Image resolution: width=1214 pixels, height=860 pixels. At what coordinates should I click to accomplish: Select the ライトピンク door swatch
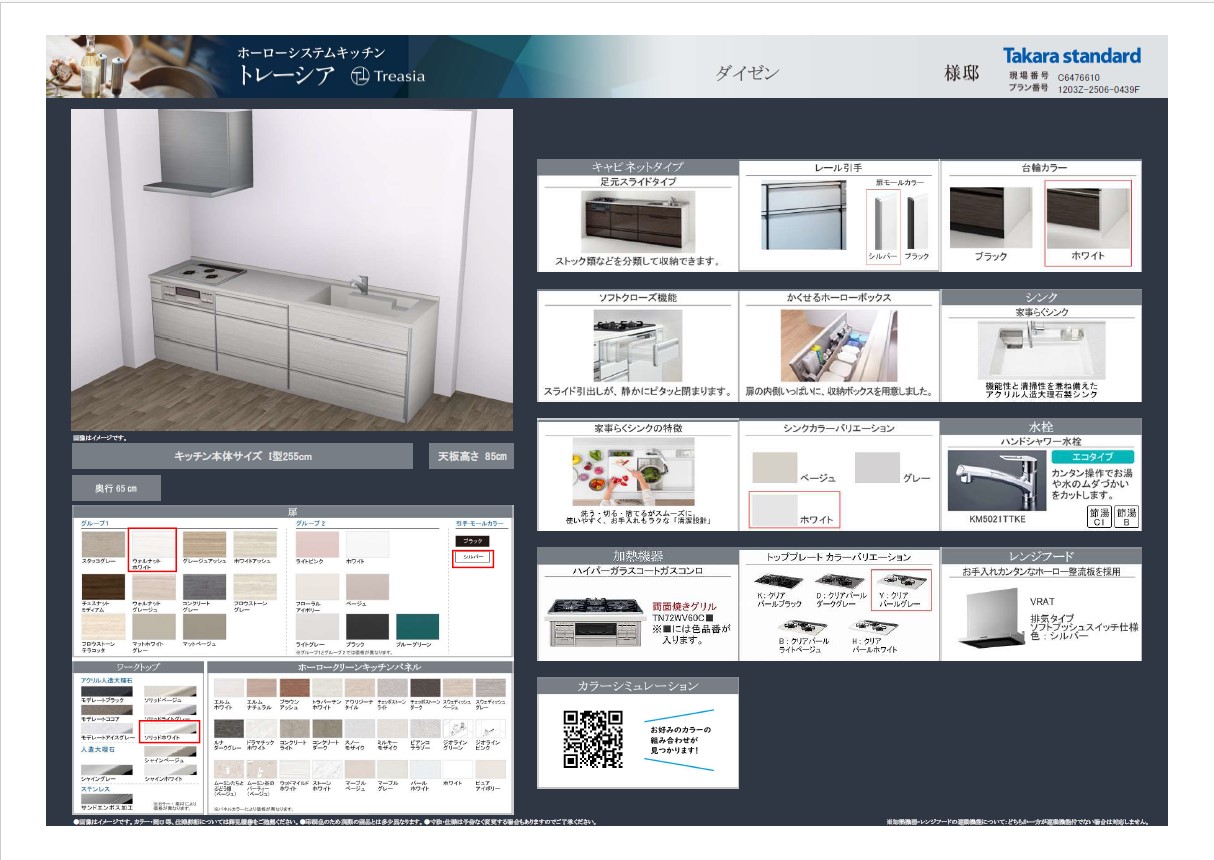317,544
